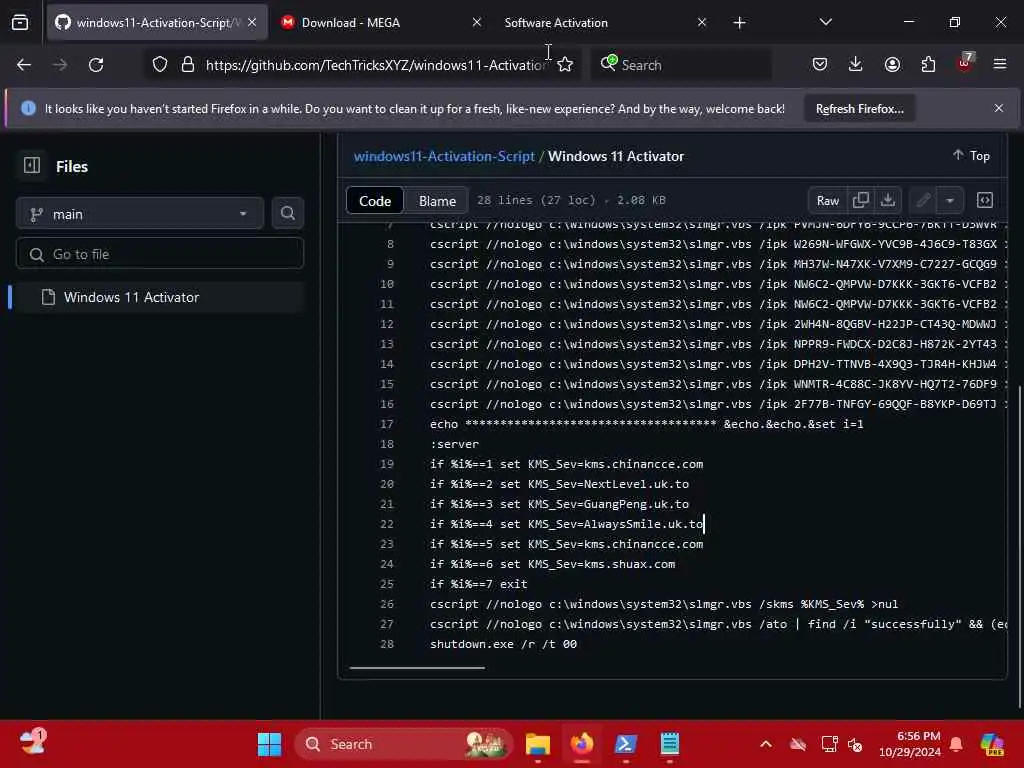
Task: Click the site security padlock icon
Action: pos(188,65)
